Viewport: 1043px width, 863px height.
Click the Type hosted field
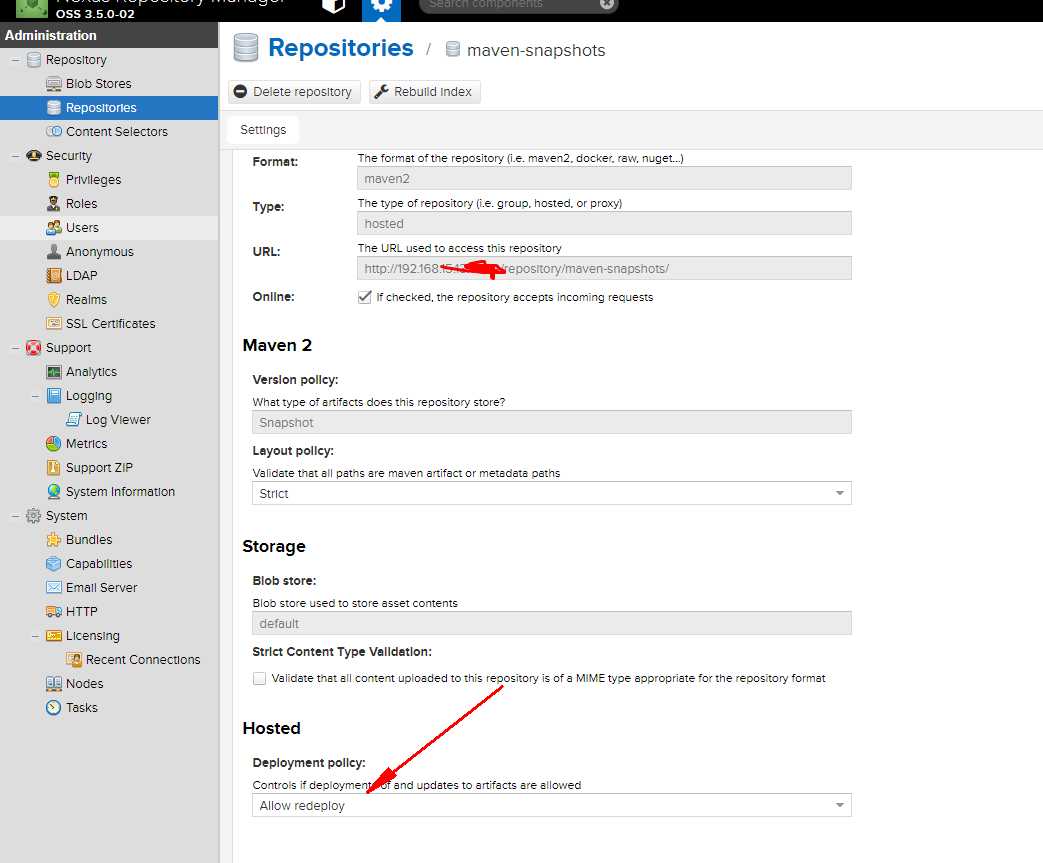pos(604,224)
